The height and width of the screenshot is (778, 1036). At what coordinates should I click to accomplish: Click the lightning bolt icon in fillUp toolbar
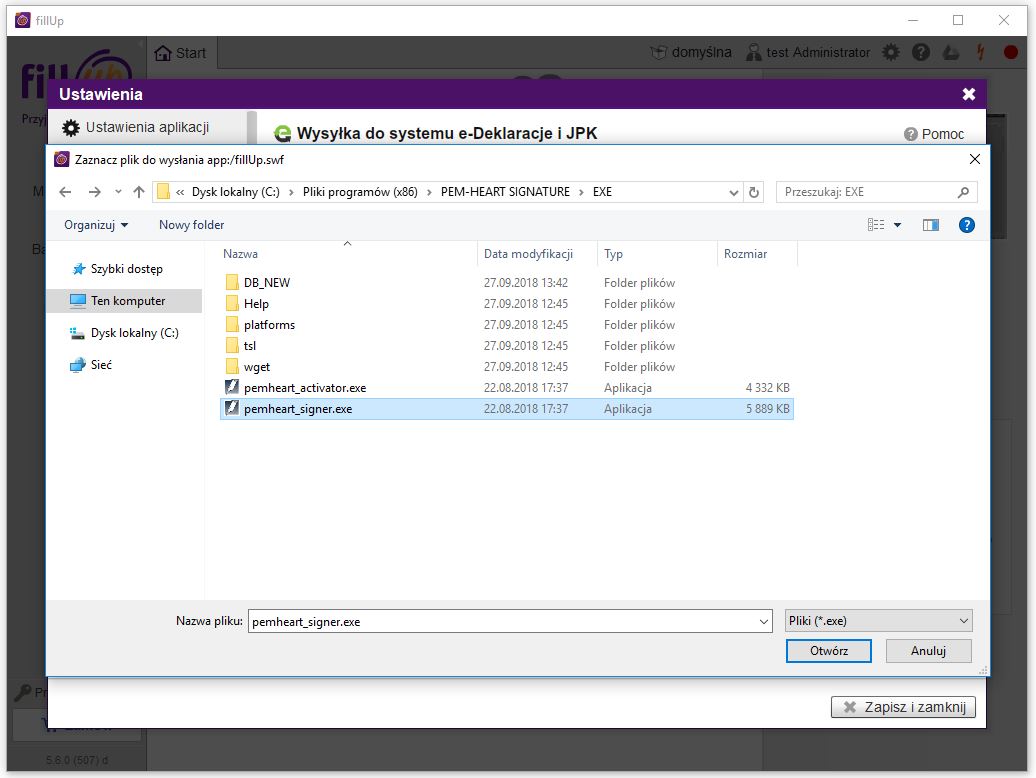(980, 52)
